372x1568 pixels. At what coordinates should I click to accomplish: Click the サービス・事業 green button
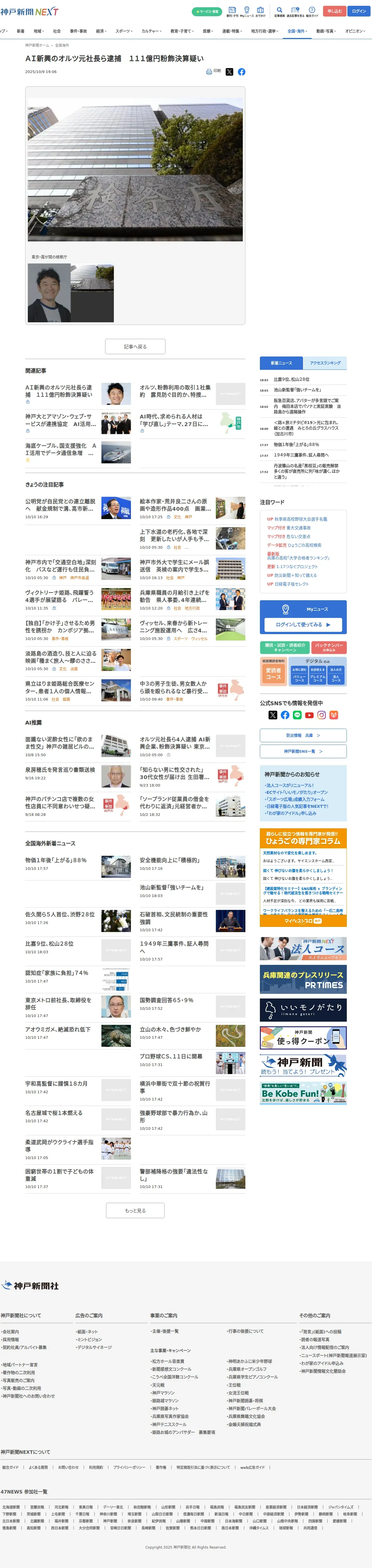207,12
